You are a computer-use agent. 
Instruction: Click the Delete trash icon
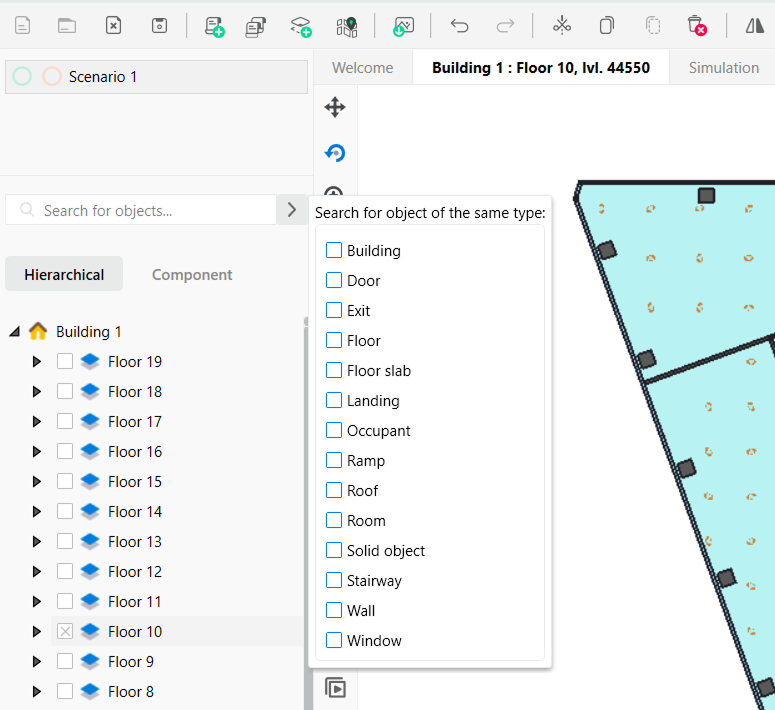(x=696, y=26)
